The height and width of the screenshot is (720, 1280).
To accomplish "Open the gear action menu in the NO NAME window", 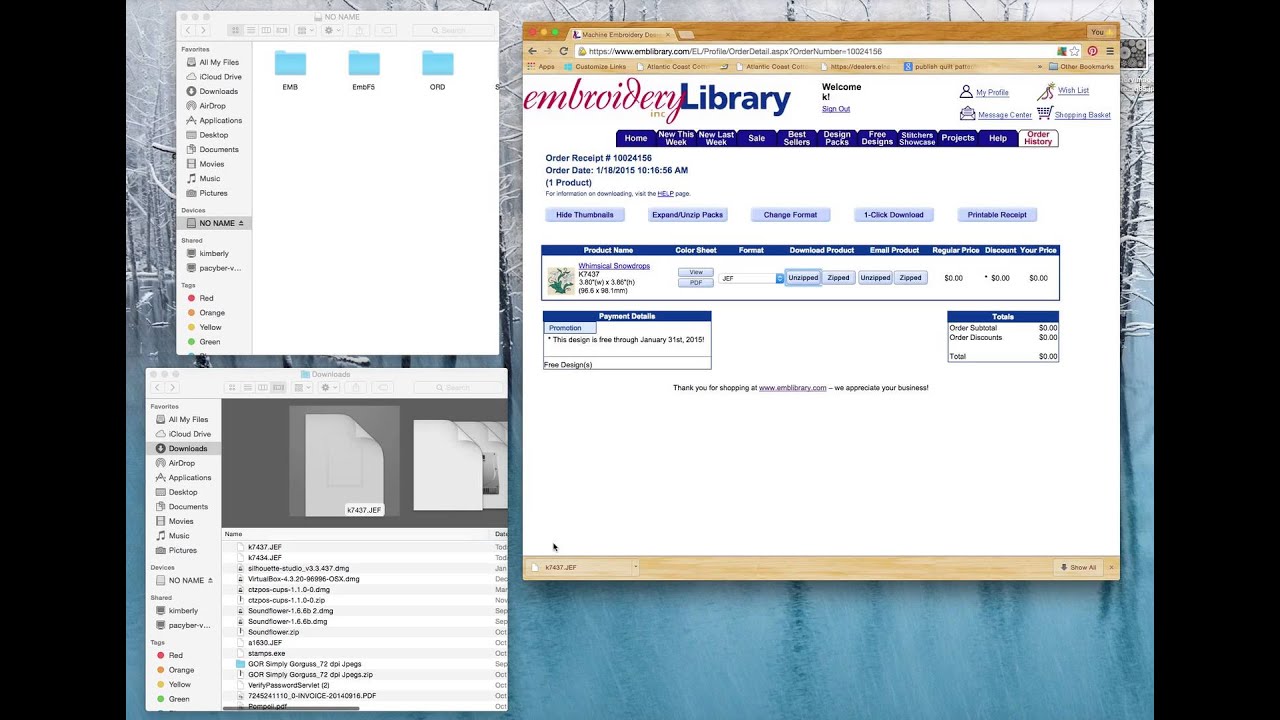I will (329, 31).
